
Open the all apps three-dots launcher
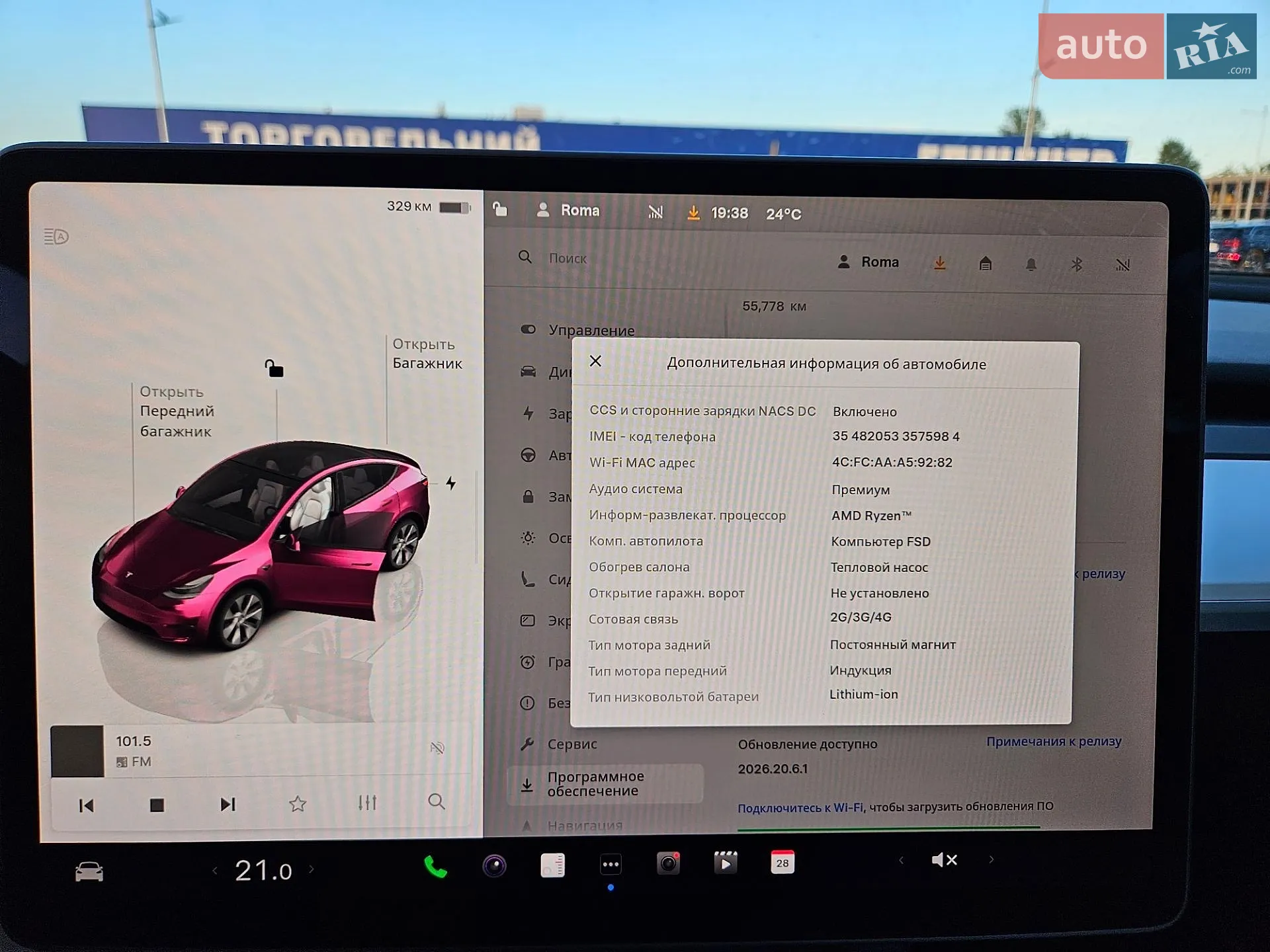(x=611, y=864)
